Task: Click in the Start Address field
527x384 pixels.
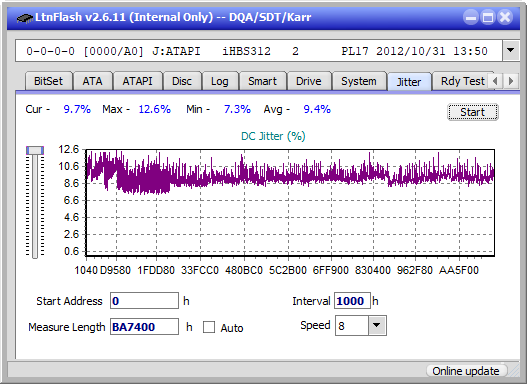Action: (x=144, y=301)
